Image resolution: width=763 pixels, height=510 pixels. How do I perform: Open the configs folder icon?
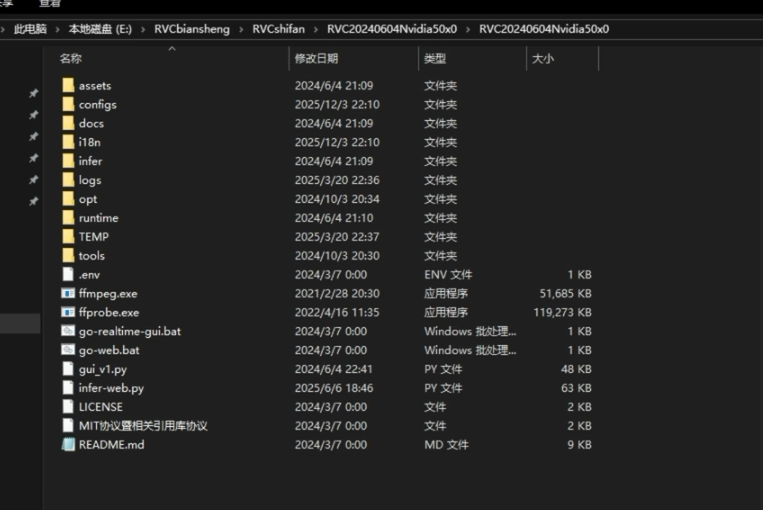click(x=68, y=105)
